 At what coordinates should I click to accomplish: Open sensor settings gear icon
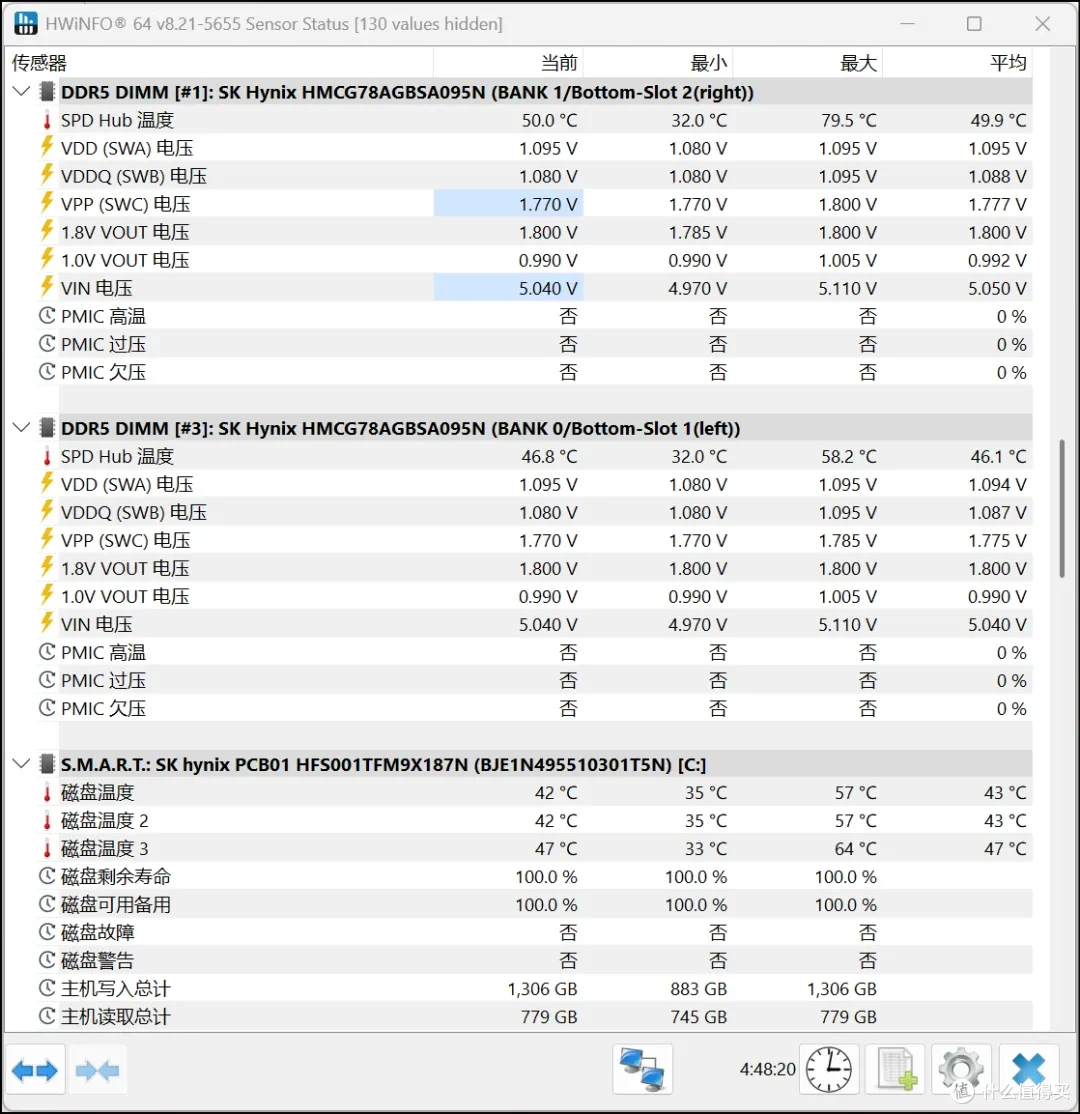961,1069
